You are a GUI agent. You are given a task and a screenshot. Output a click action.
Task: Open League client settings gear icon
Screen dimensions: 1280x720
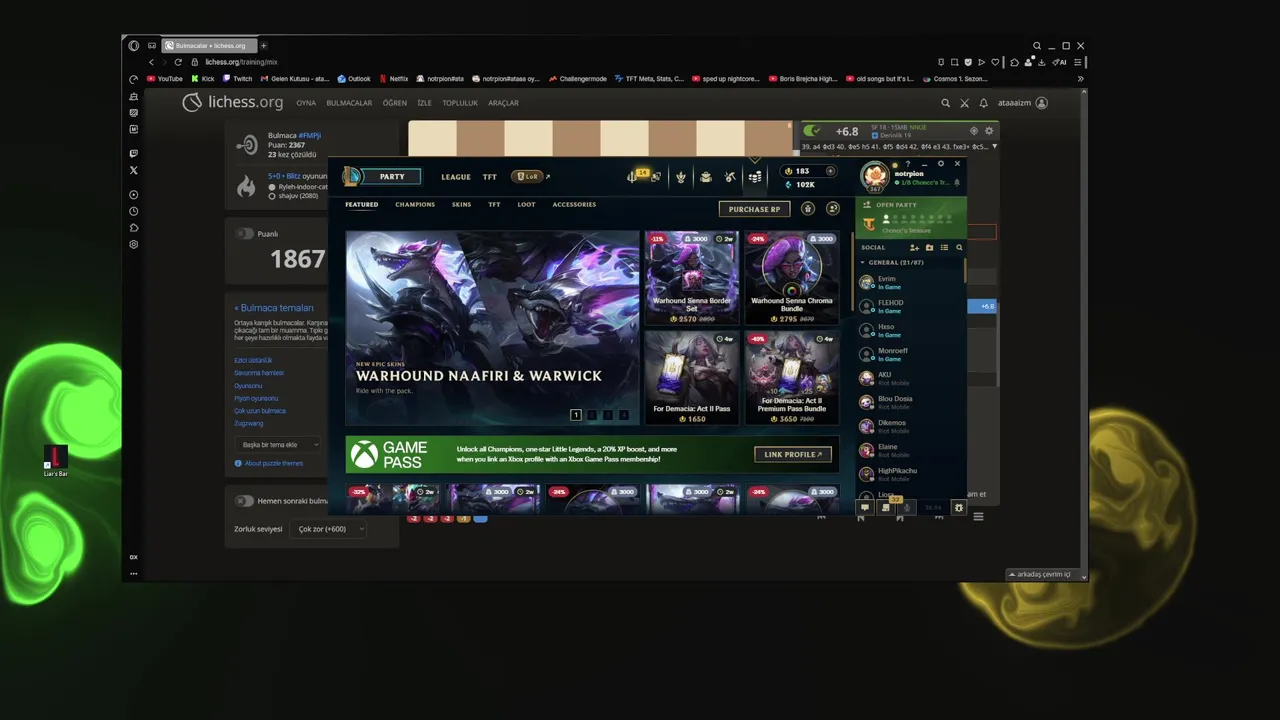point(941,163)
